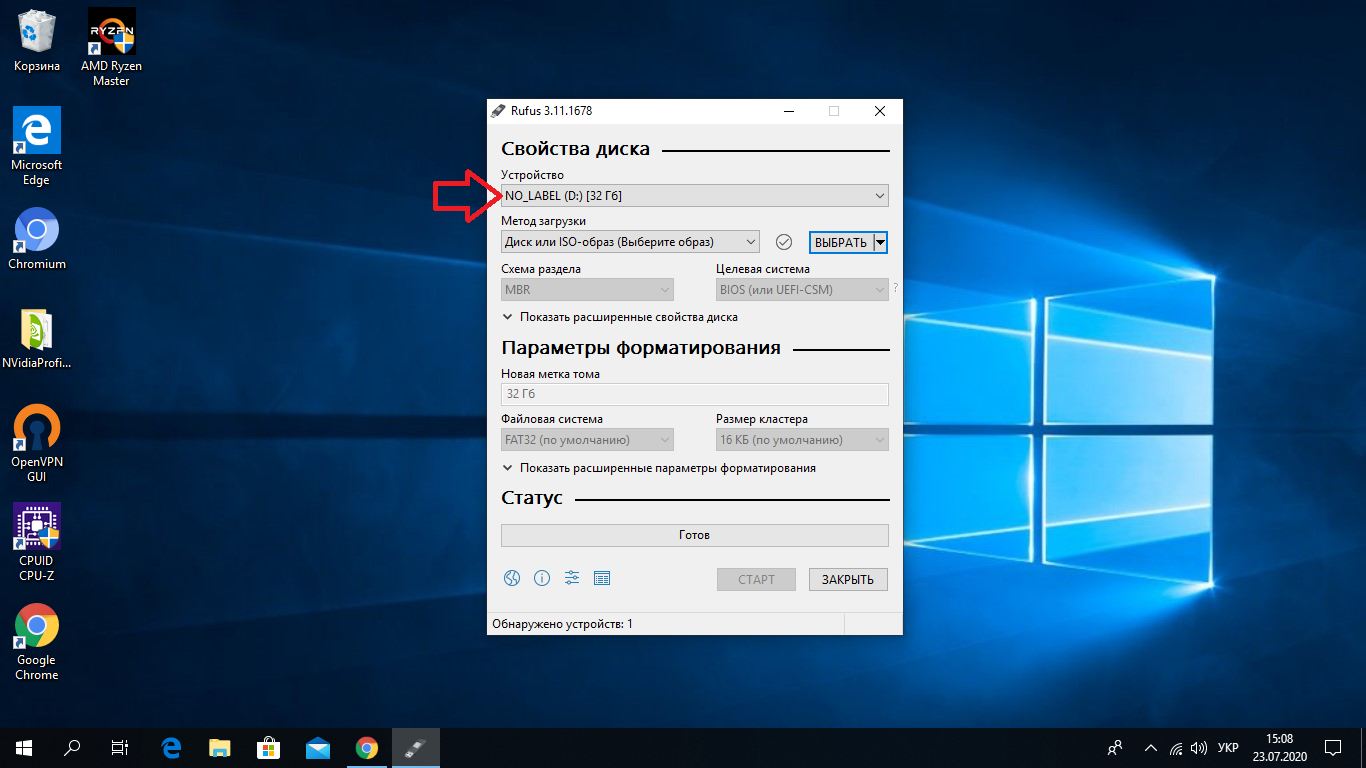Open arrow next to ВЫБРАТЬ button
1366x768 pixels.
880,242
